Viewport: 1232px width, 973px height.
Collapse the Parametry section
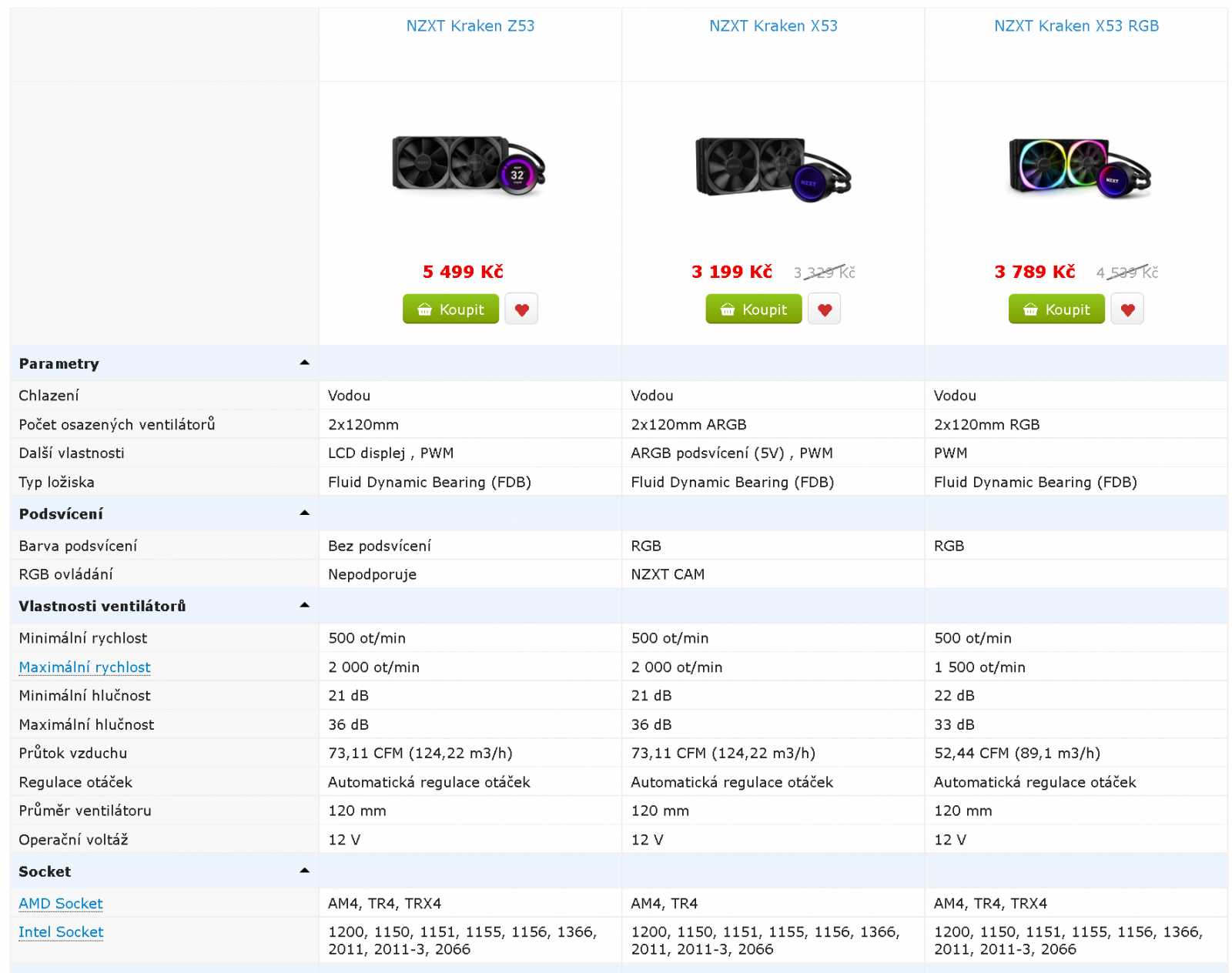pyautogui.click(x=304, y=363)
